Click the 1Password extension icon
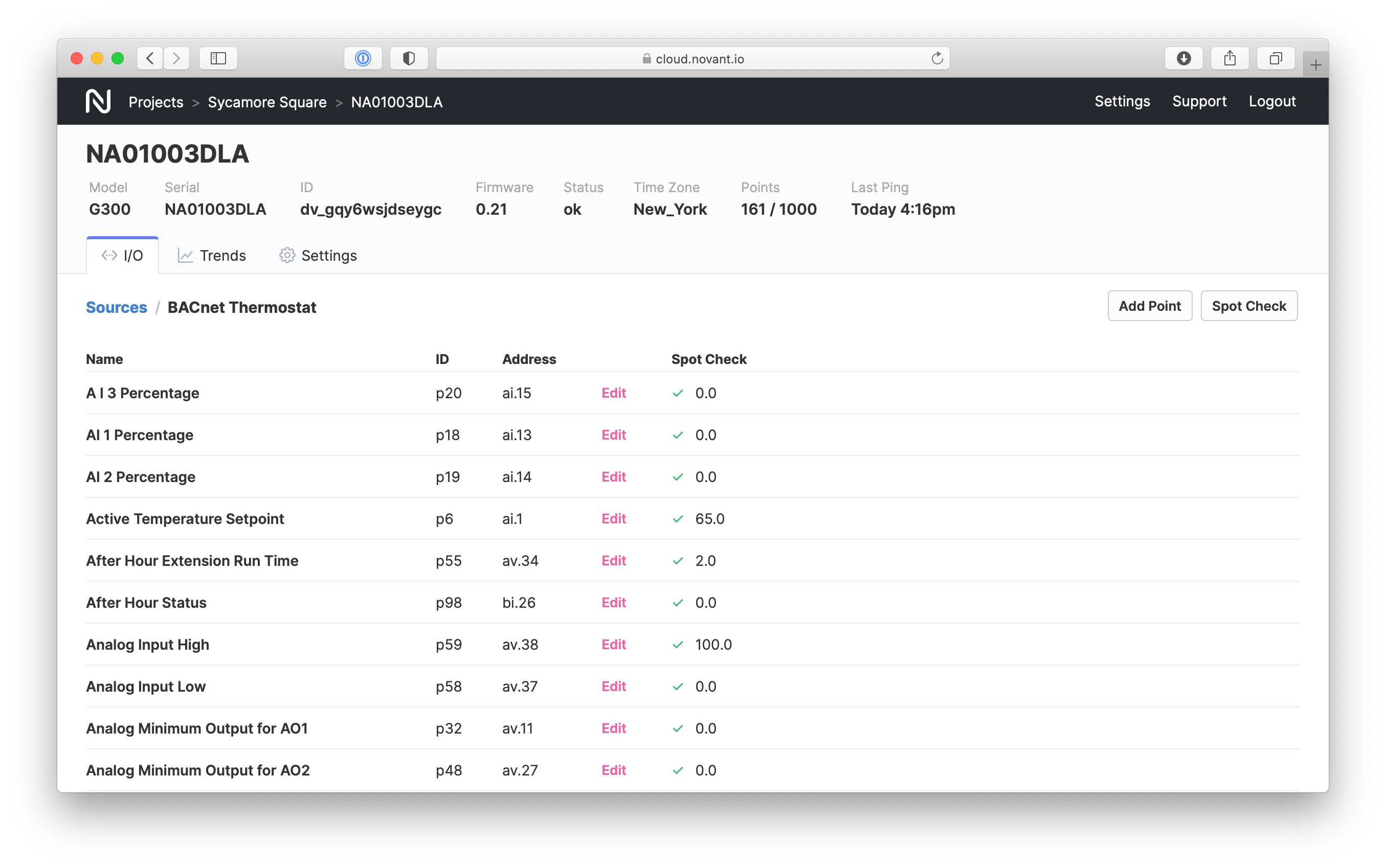The image size is (1386, 868). (x=363, y=59)
